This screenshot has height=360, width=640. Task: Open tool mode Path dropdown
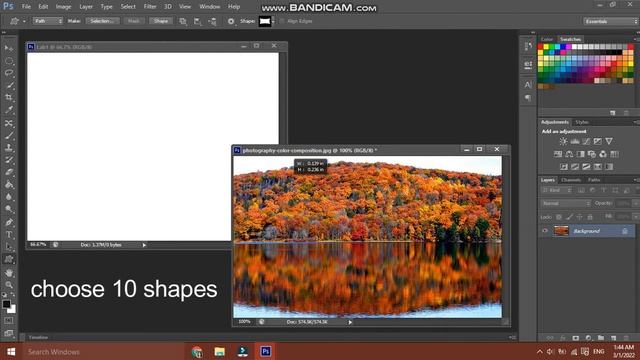(48, 21)
